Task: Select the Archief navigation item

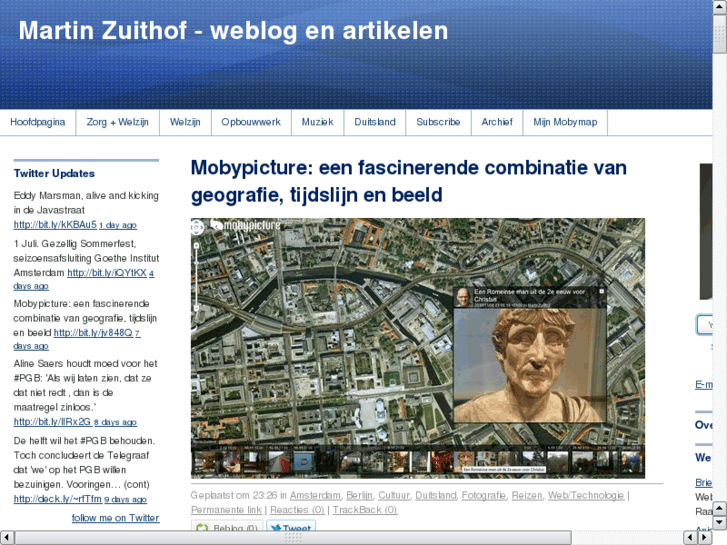Action: (497, 122)
